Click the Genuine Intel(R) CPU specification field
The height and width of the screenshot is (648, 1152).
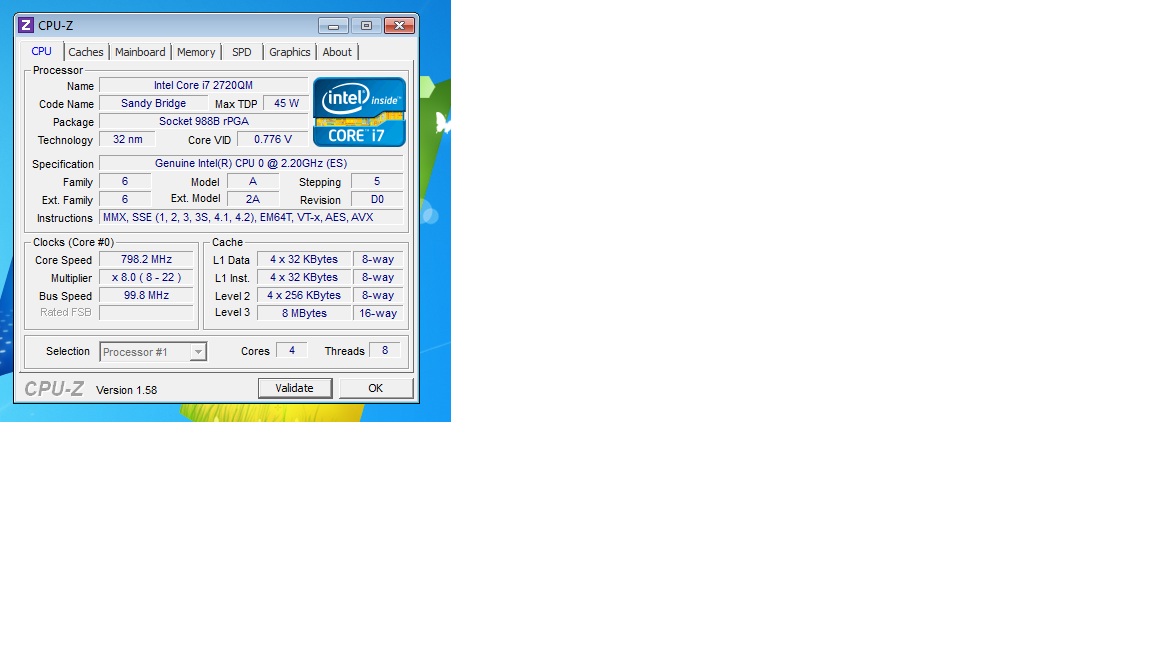tap(251, 163)
